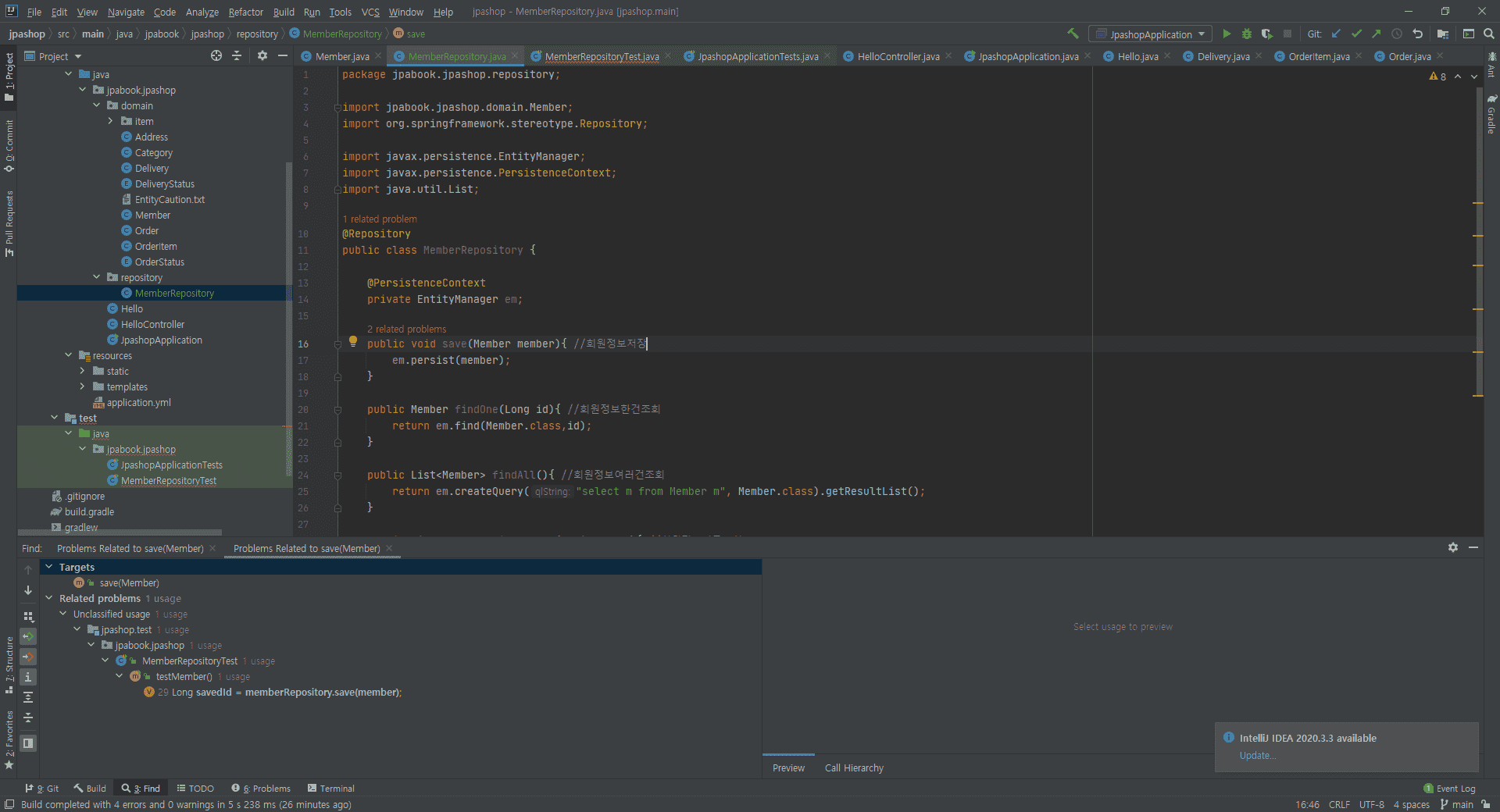Viewport: 1500px width, 812px height.
Task: Click locate file crosshair icon in Project panel
Action: click(x=216, y=55)
